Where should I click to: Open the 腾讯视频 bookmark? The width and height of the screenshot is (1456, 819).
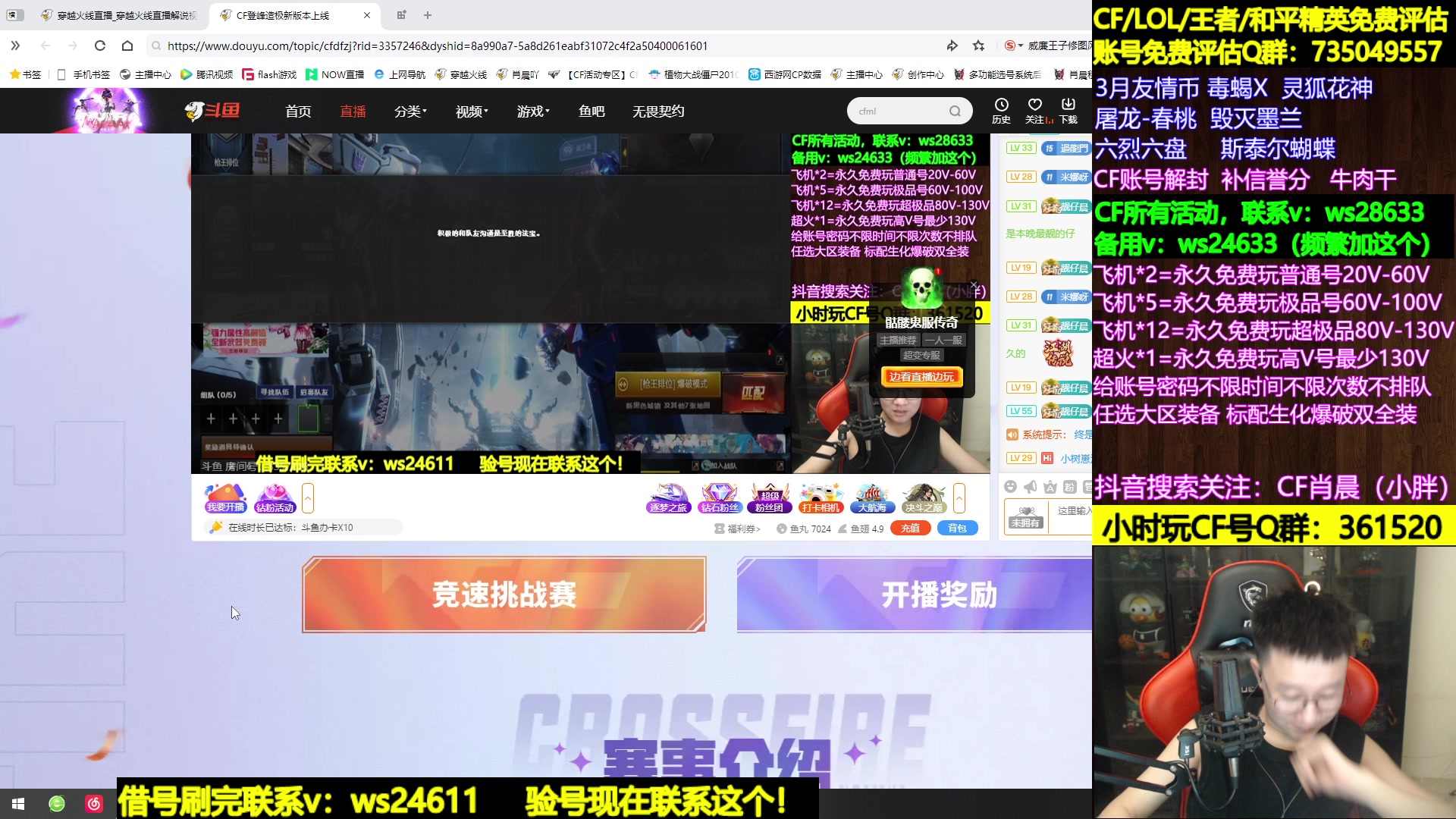pyautogui.click(x=206, y=74)
